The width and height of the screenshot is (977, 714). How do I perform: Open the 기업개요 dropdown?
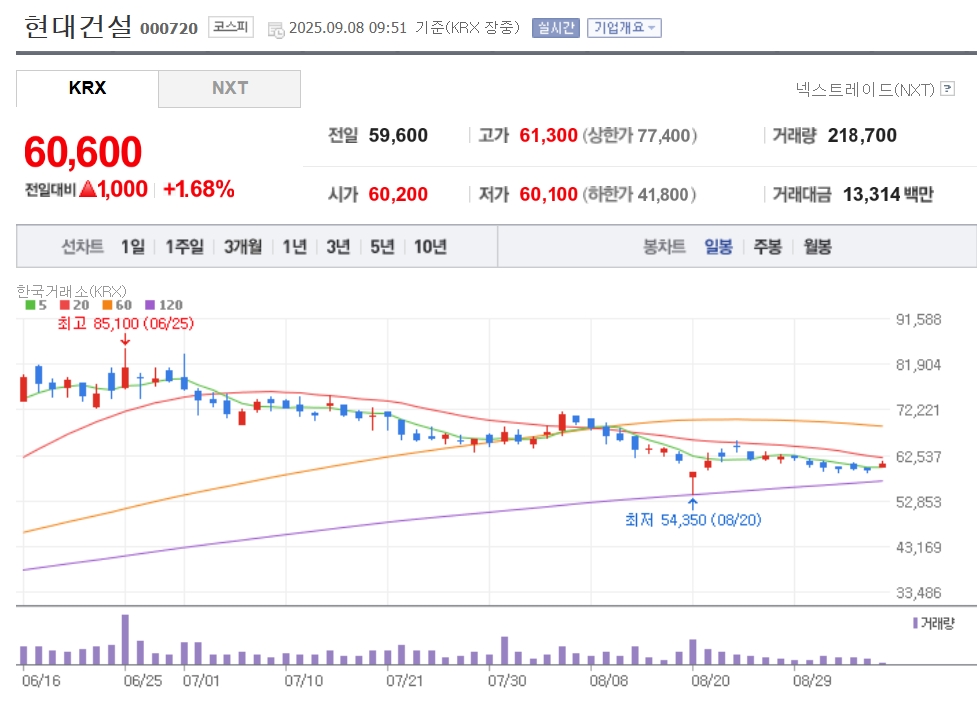(x=624, y=28)
